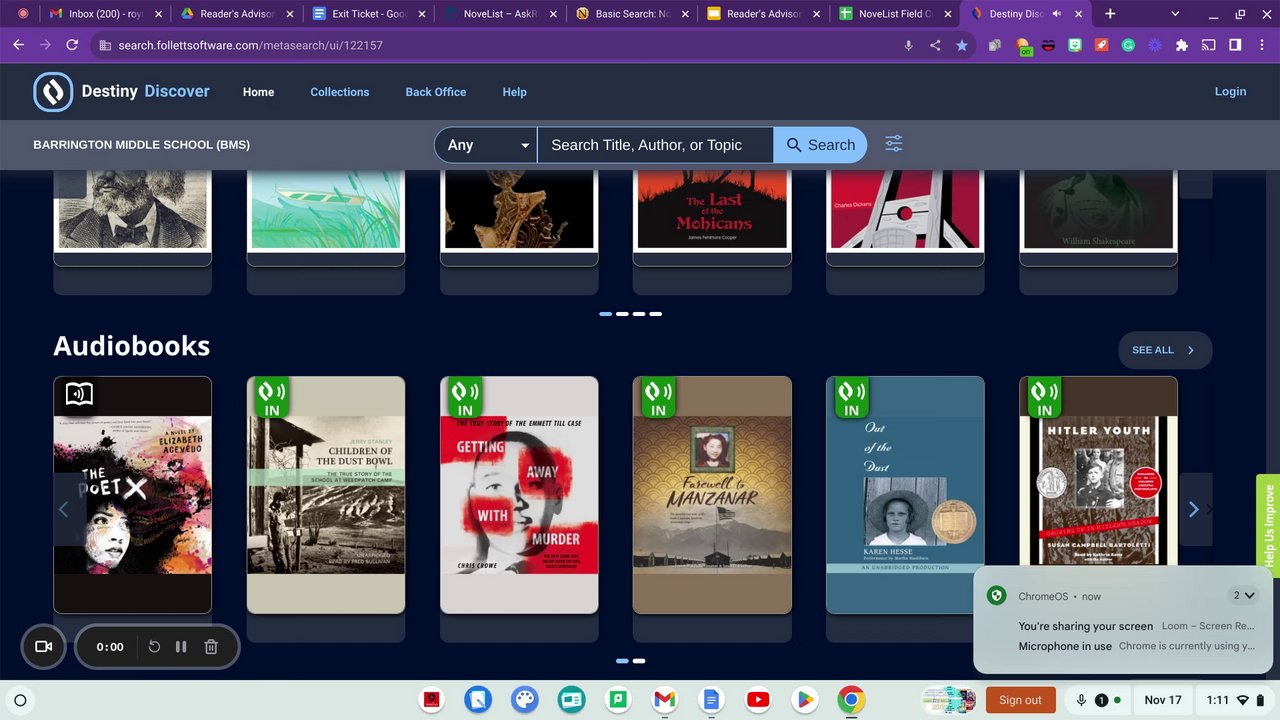Launch Google Docs from the shelf
Screen dimensions: 1280x720
pos(711,700)
